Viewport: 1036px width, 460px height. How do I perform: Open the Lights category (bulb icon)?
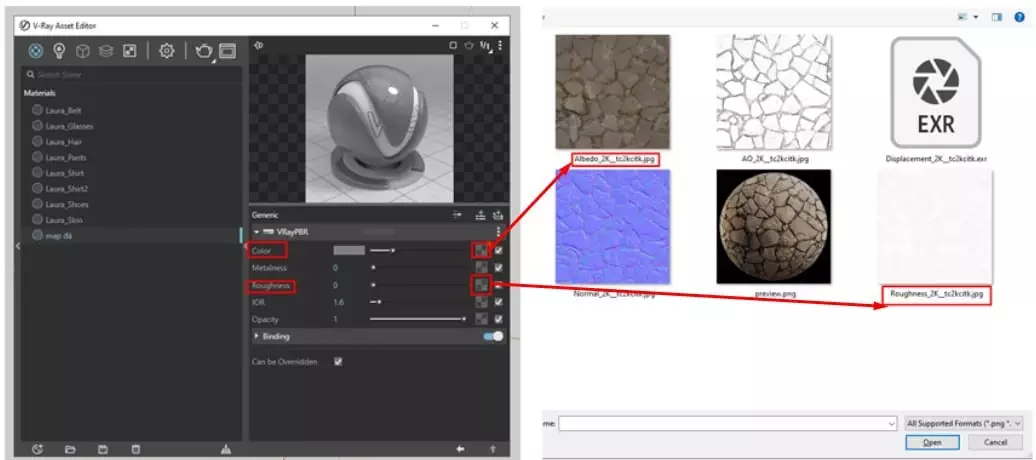(59, 50)
